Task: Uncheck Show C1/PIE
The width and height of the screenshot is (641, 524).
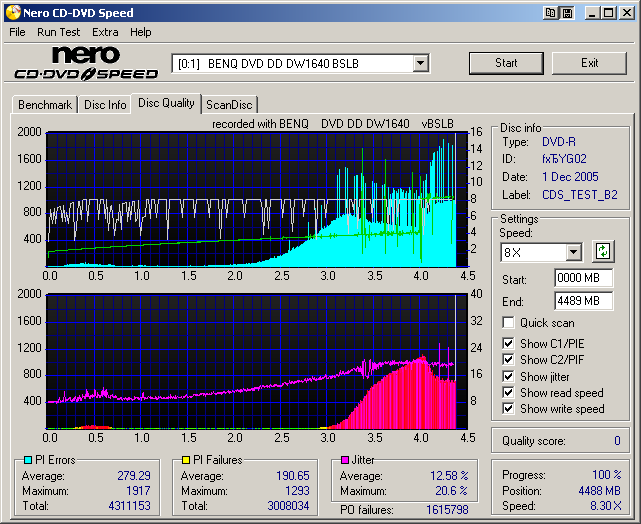Action: [x=509, y=344]
